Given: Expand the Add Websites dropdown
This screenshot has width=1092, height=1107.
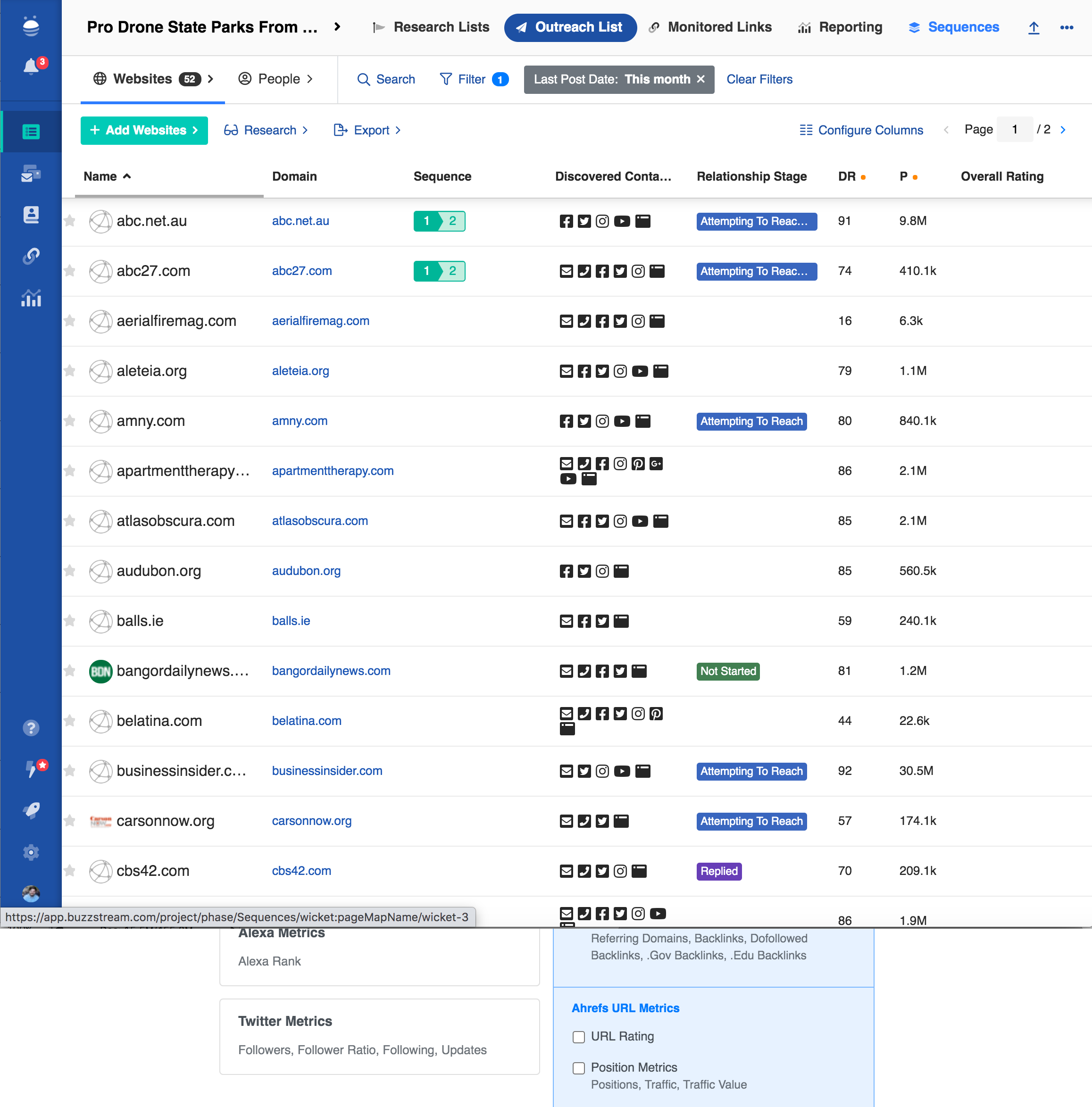Looking at the screenshot, I should [x=144, y=131].
